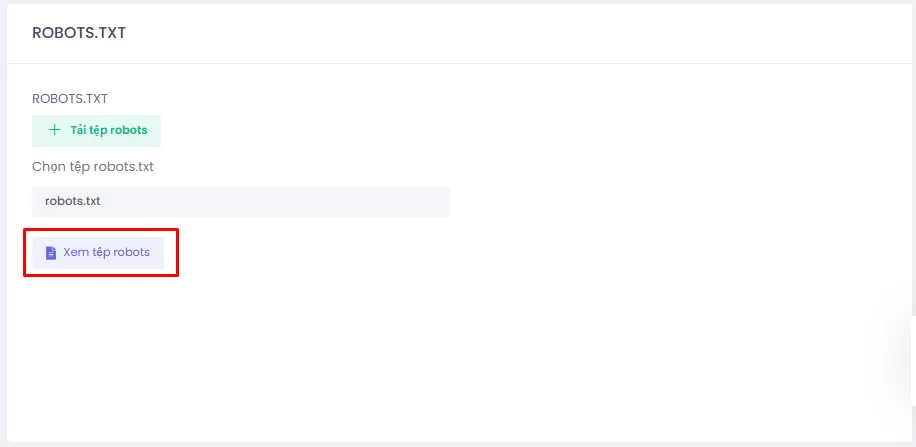This screenshot has width=916, height=447.
Task: Click the Chọn tệp robots.txt label
Action: click(x=93, y=166)
